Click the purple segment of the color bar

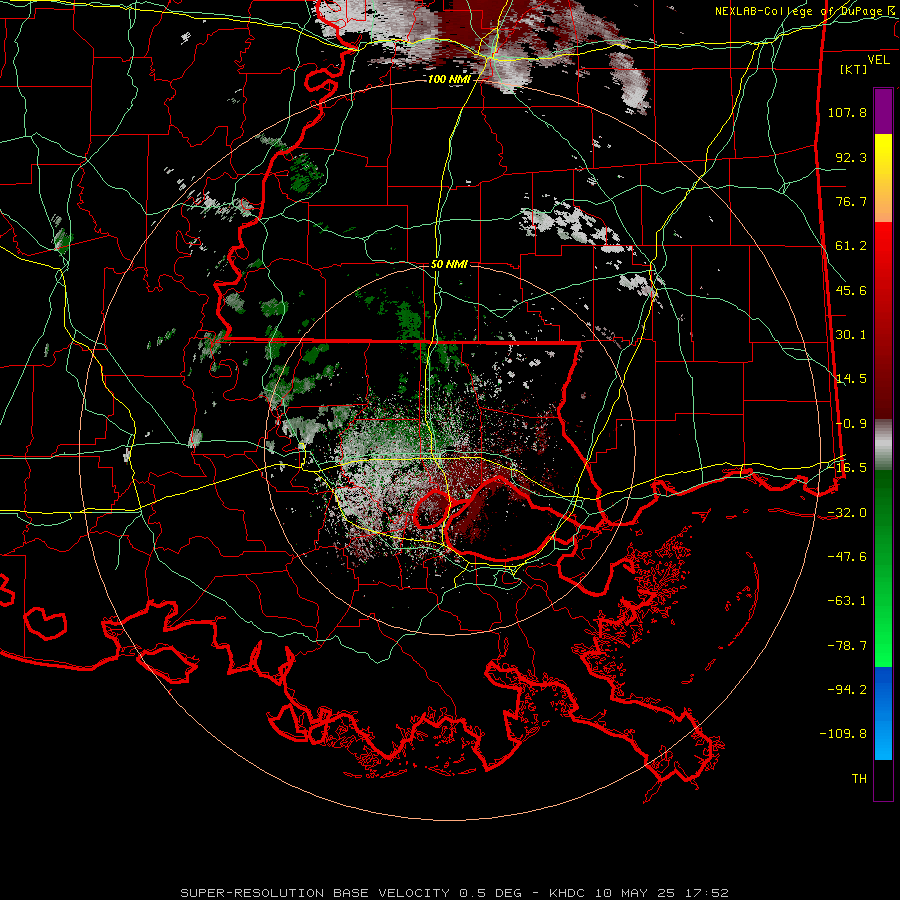pyautogui.click(x=883, y=111)
